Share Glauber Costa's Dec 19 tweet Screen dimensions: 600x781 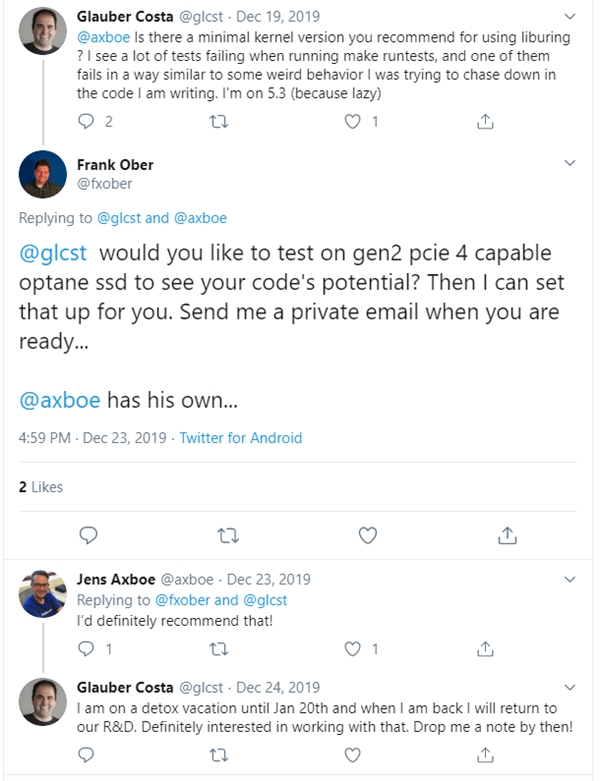(x=485, y=121)
